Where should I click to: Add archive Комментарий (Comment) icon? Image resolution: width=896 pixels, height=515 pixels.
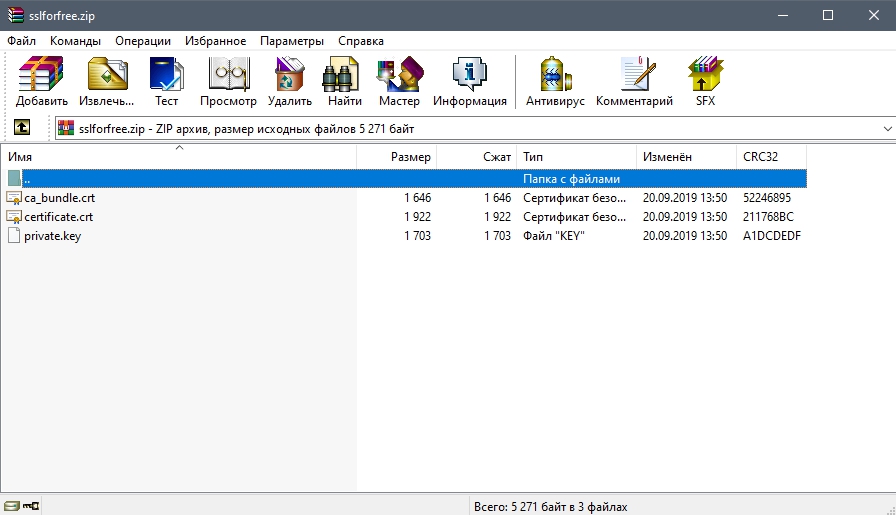coord(634,82)
